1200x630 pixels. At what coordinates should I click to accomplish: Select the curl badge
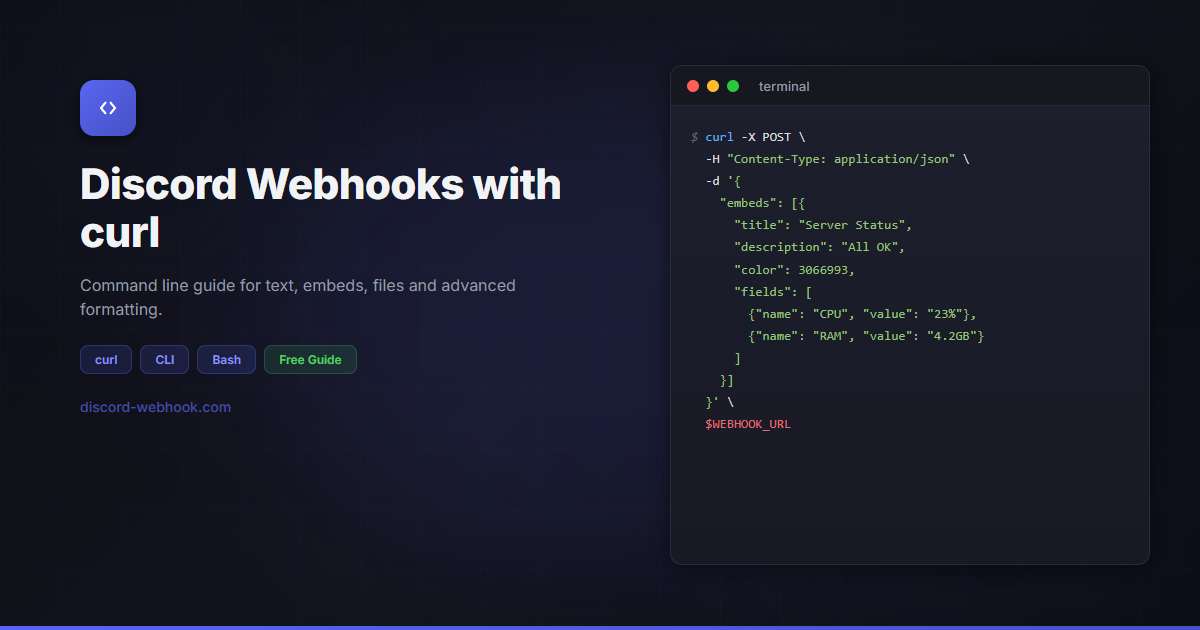point(105,359)
